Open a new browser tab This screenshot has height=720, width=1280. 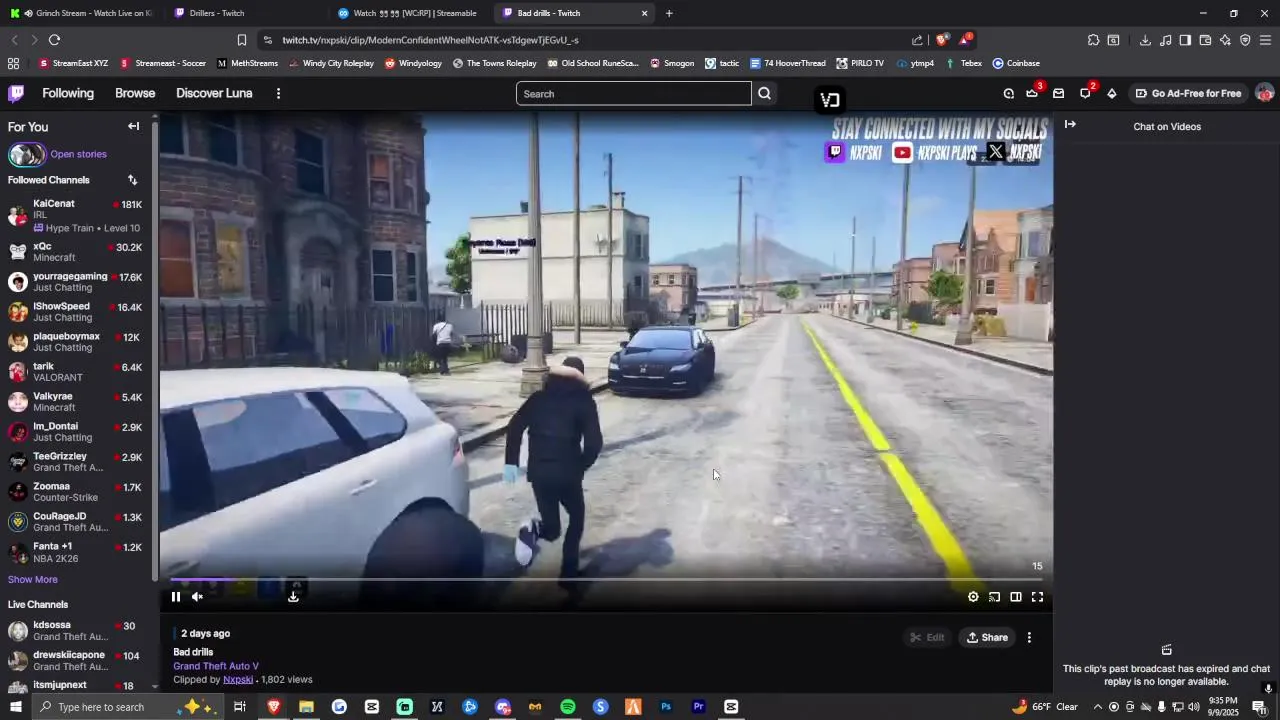pos(669,13)
